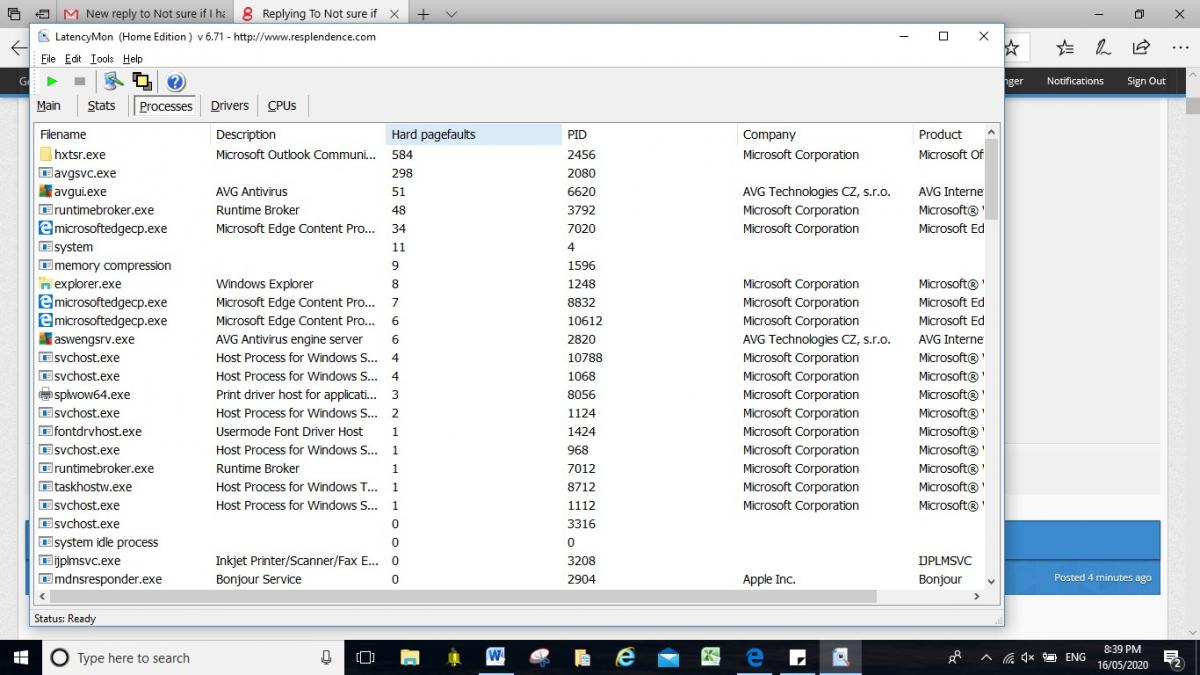This screenshot has width=1200, height=675.
Task: Click the Edge icon of microsoftedgecp.exe PID 7020
Action: tap(45, 228)
